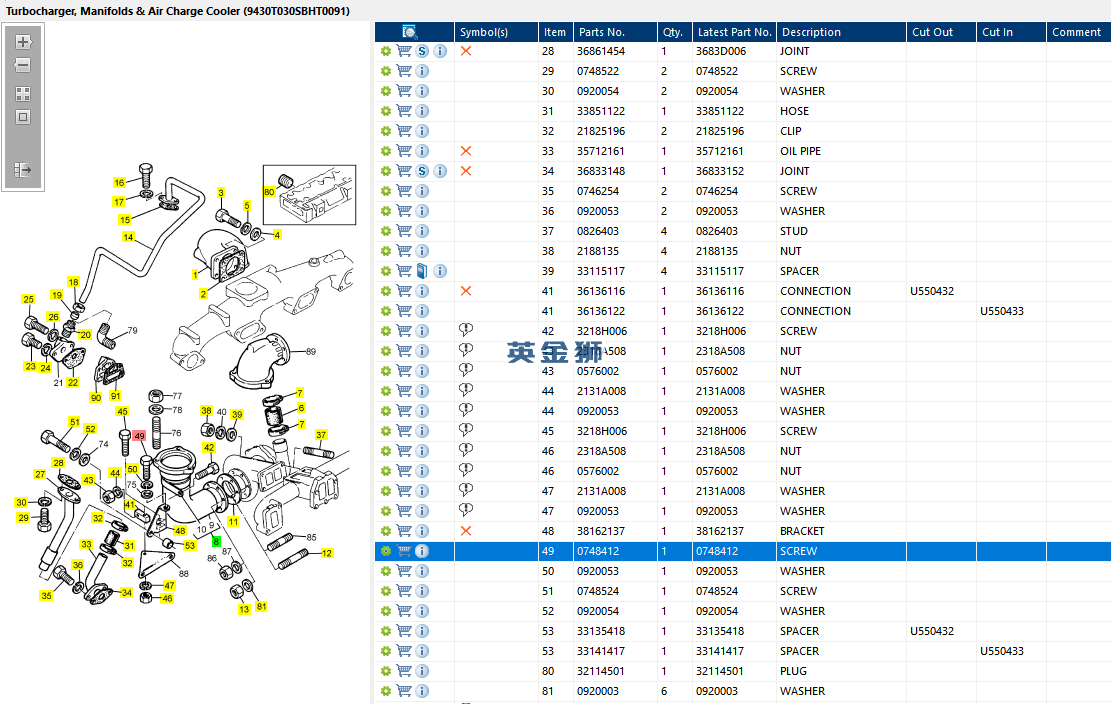
Task: Sort by Qty. column header
Action: coord(675,32)
